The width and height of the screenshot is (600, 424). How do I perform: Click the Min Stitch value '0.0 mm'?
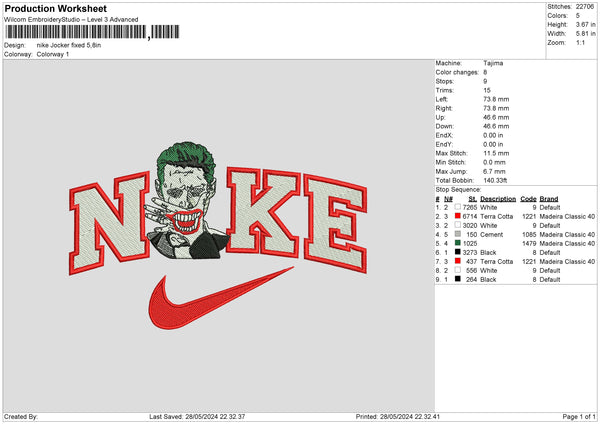(x=494, y=162)
